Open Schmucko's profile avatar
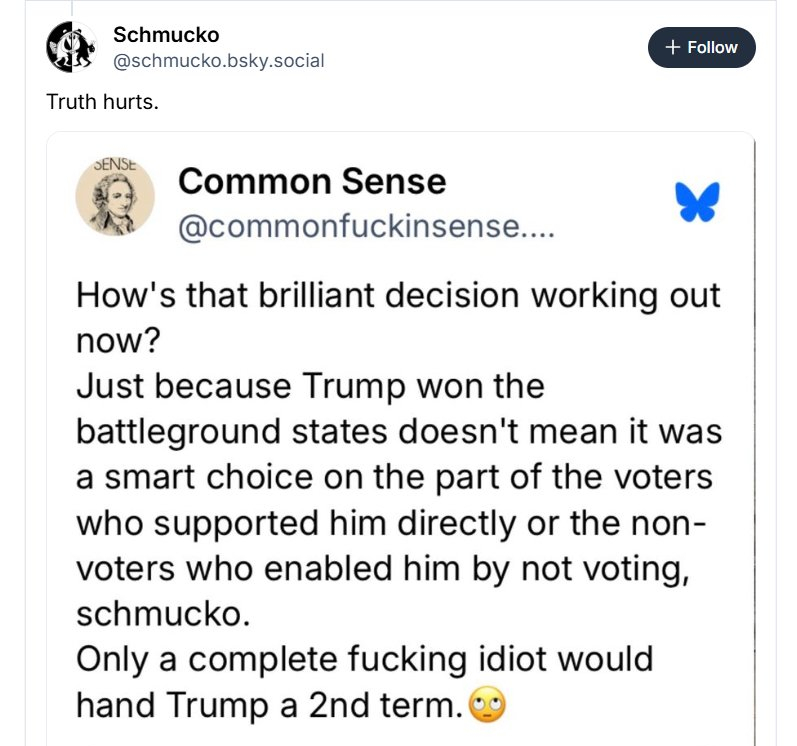Viewport: 797px width, 746px height. [x=71, y=47]
